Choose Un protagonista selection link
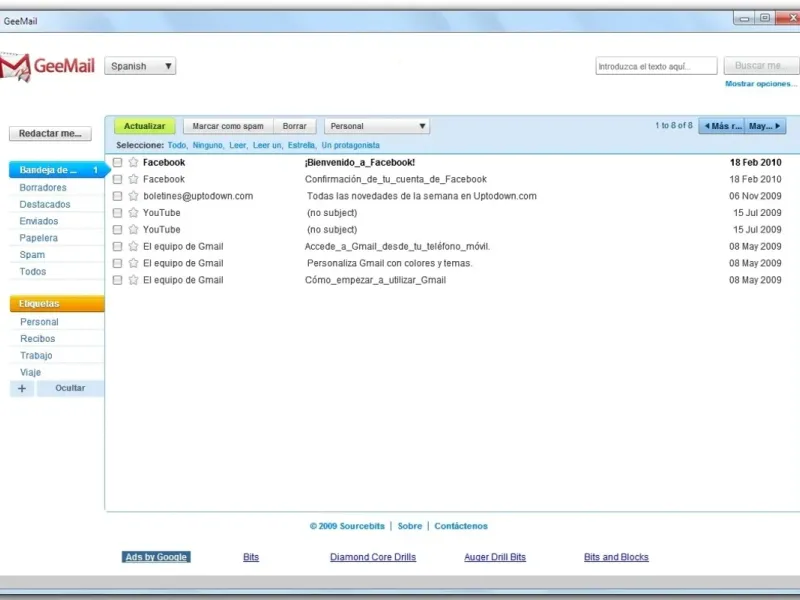This screenshot has height=600, width=800. tap(351, 145)
